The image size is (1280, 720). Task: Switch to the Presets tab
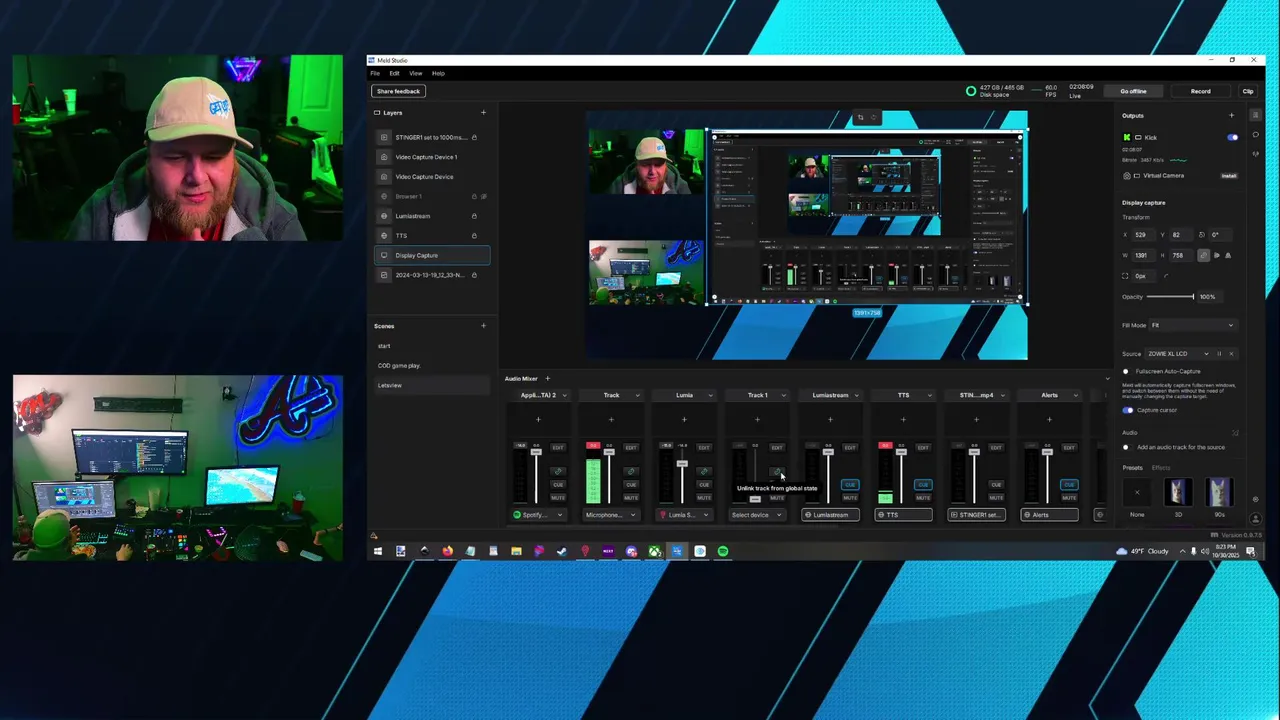point(1132,468)
